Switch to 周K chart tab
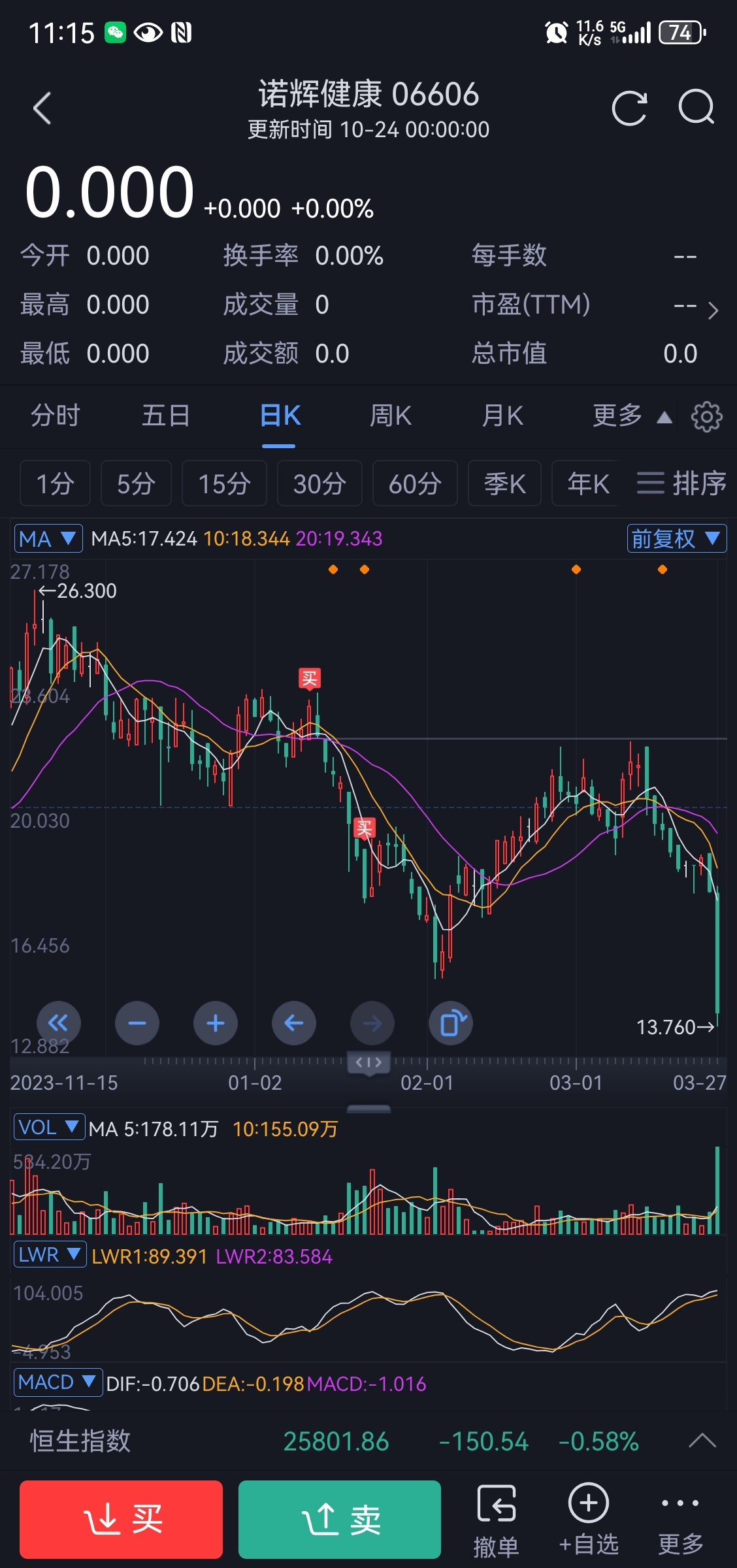This screenshot has width=737, height=1568. [391, 416]
